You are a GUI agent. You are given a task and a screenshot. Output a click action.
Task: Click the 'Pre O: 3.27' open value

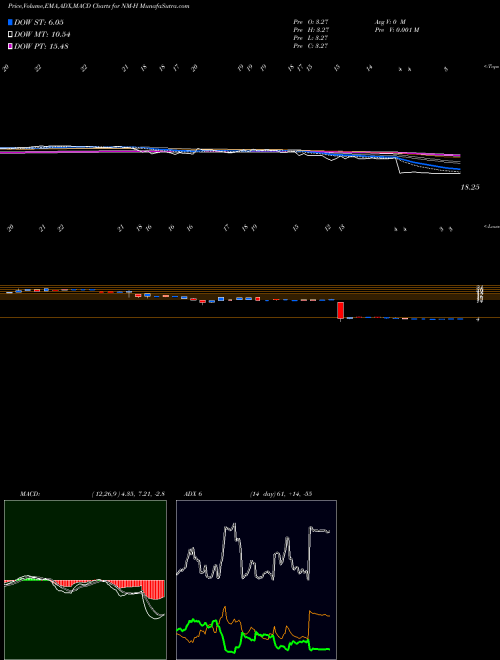coord(311,21)
